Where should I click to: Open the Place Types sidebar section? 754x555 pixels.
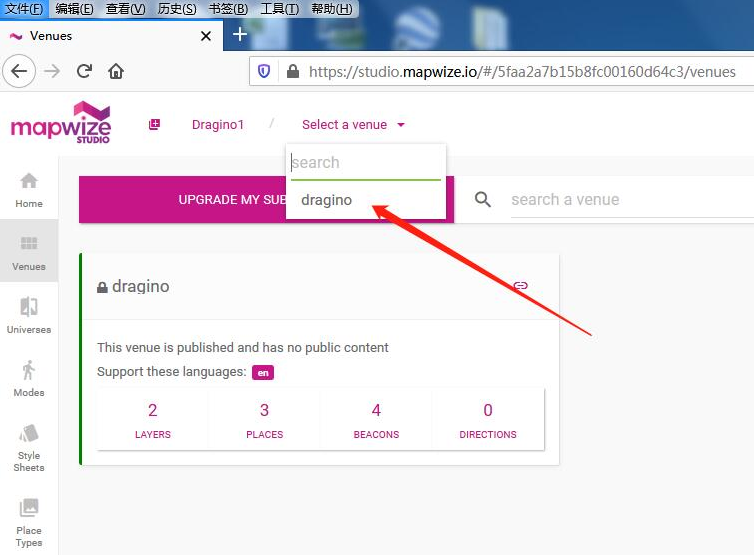pos(29,523)
